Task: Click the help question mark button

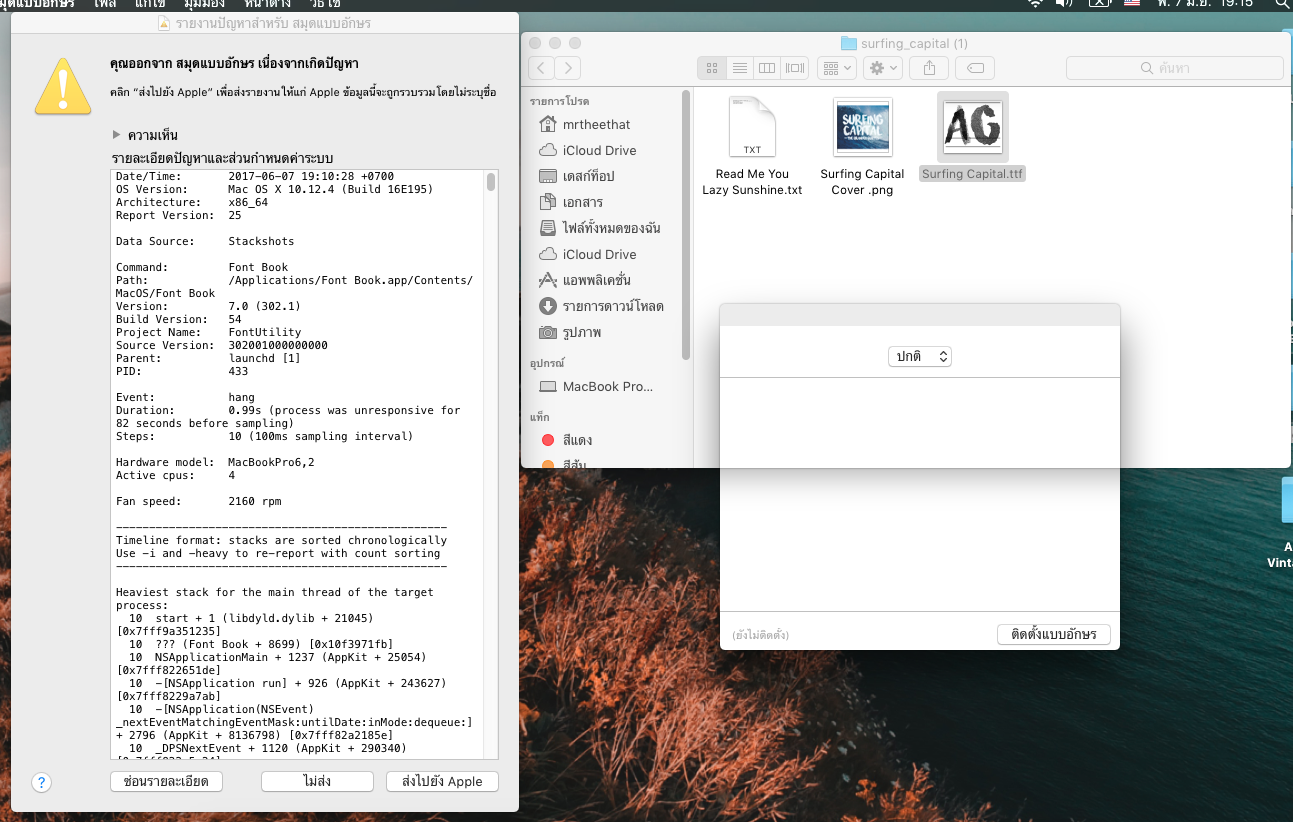Action: point(41,782)
